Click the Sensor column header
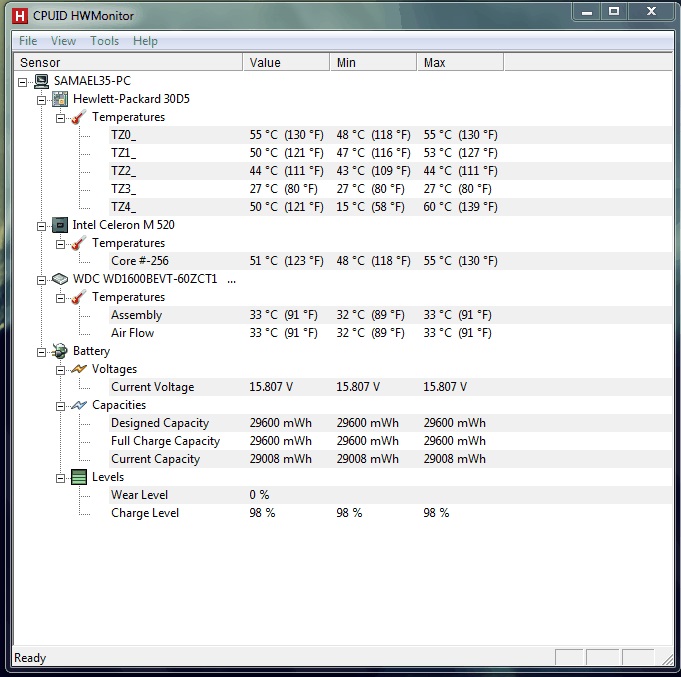 (128, 63)
